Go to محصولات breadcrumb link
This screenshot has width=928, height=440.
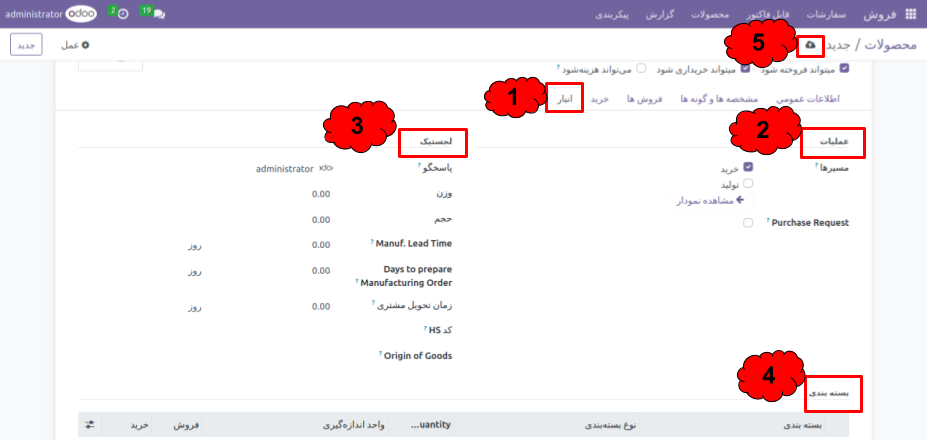click(x=891, y=45)
